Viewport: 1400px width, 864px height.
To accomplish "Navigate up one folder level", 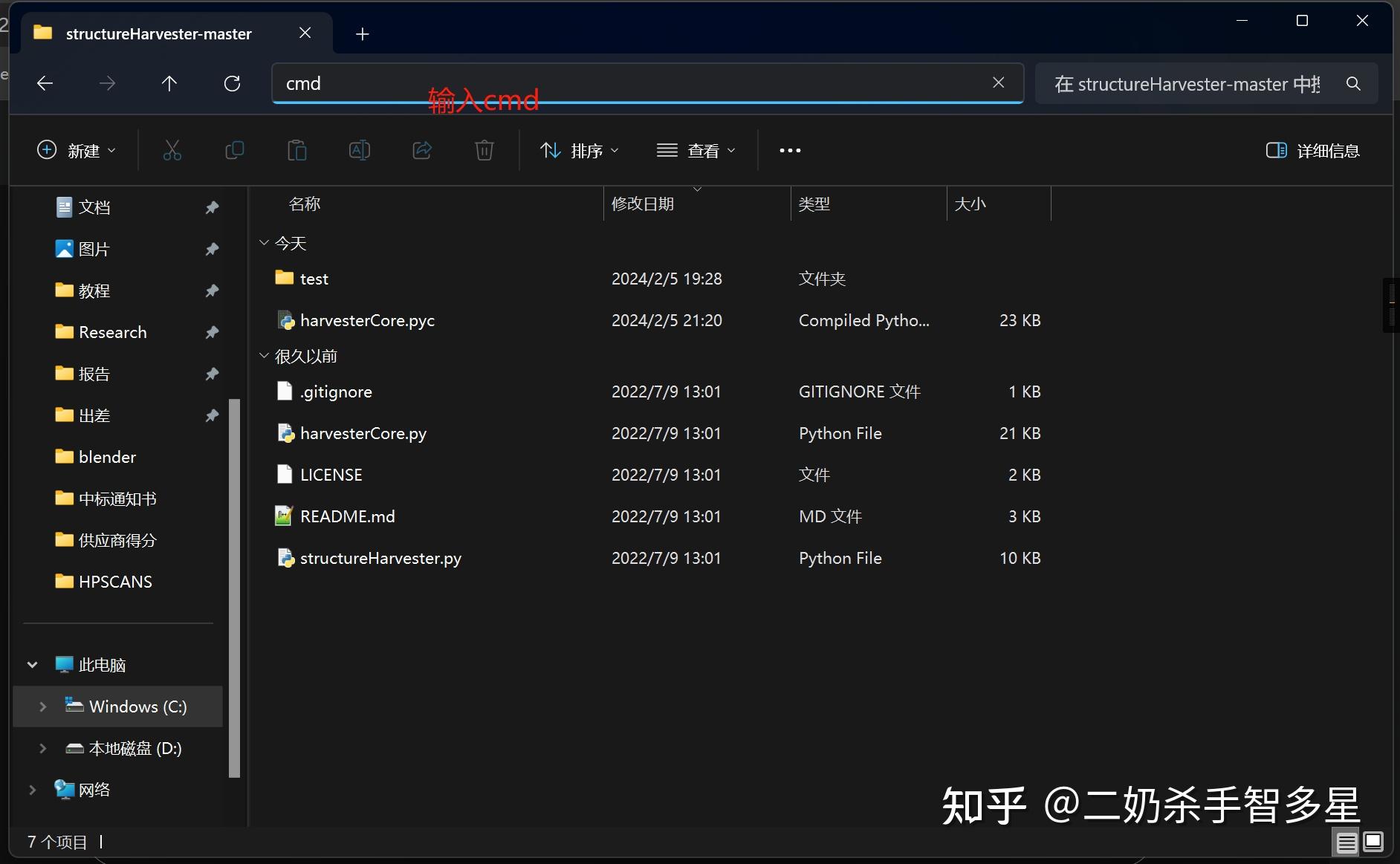I will pos(169,83).
